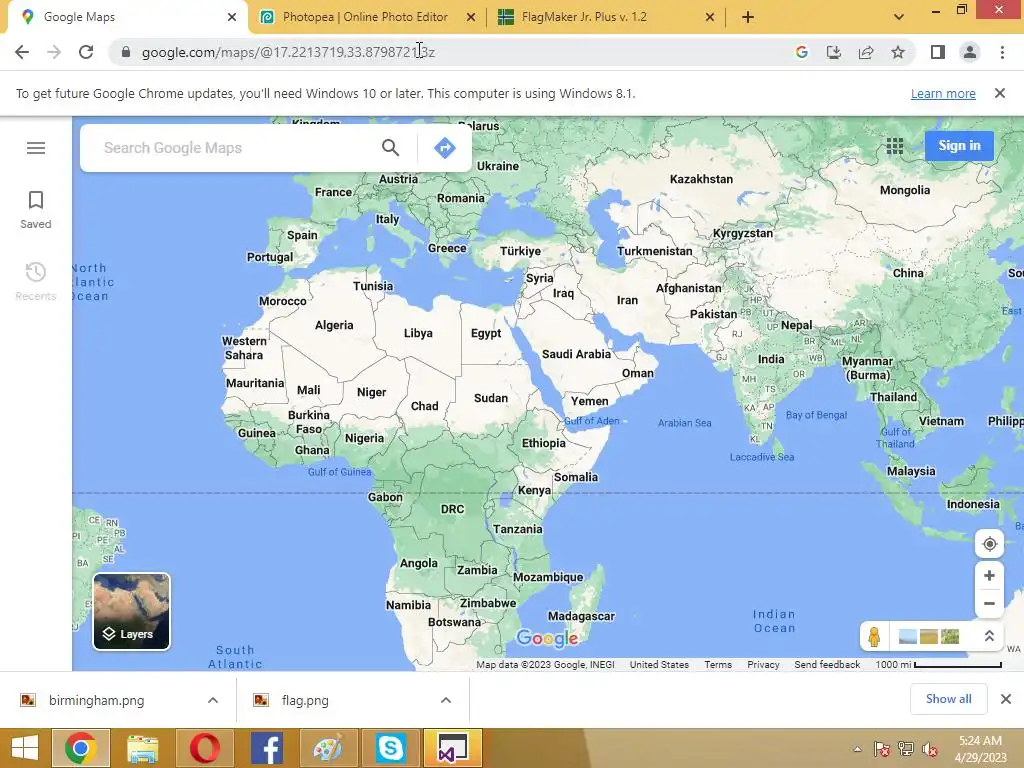Open the Recents panel
This screenshot has width=1024, height=768.
(x=36, y=281)
